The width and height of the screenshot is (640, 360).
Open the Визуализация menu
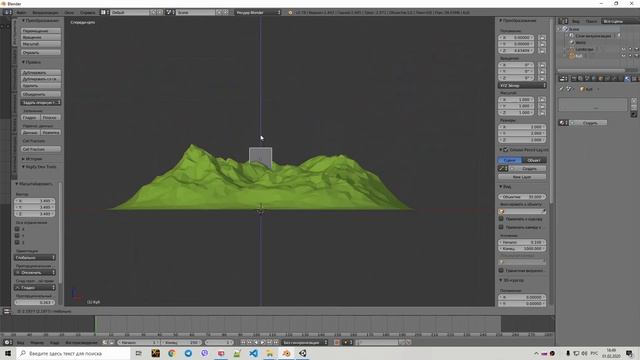45,12
